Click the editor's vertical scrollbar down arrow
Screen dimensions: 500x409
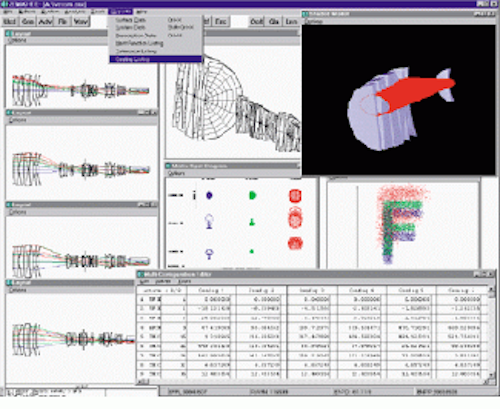(x=492, y=375)
